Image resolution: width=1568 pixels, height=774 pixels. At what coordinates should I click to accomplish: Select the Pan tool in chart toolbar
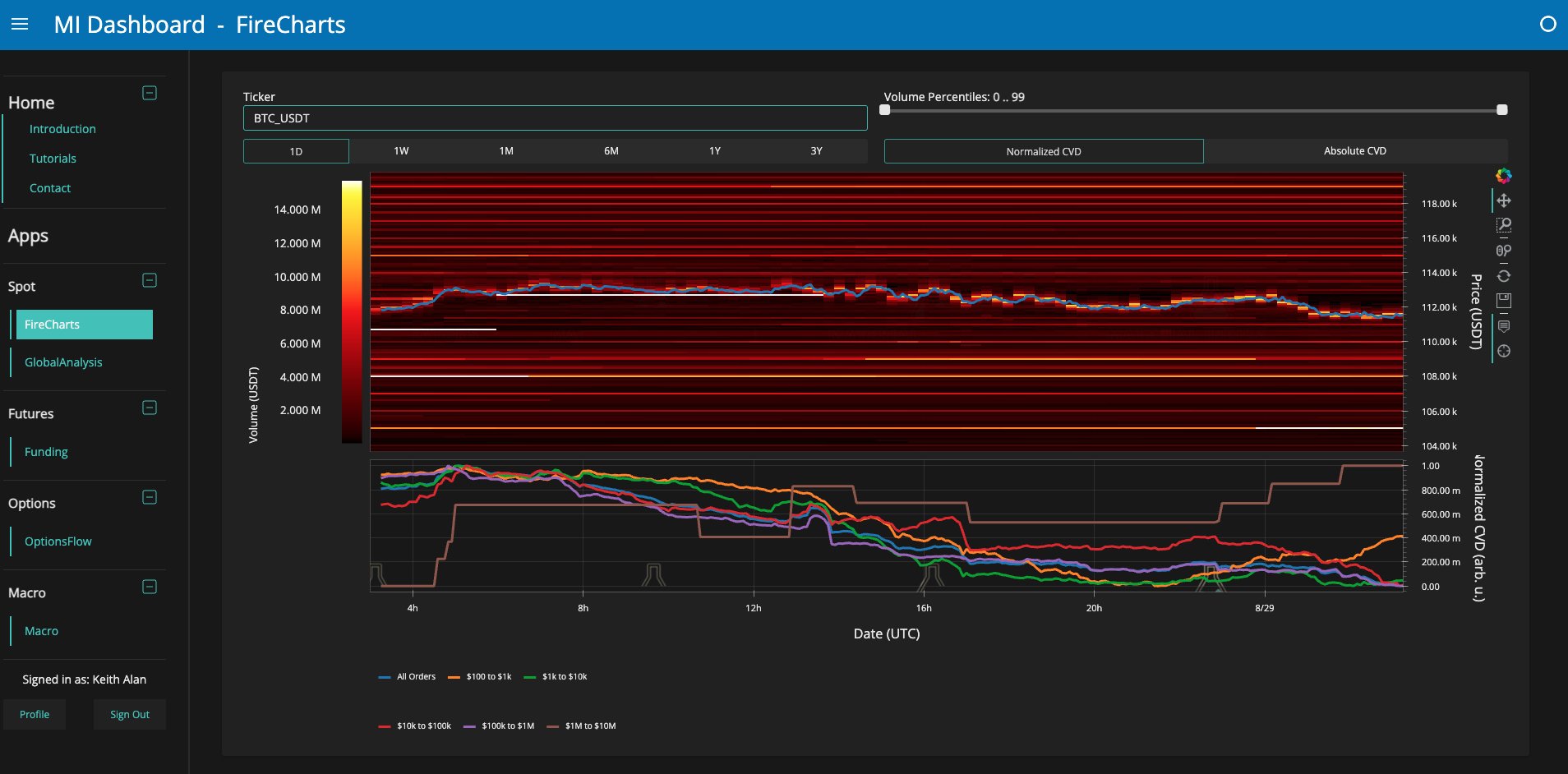coord(1503,200)
